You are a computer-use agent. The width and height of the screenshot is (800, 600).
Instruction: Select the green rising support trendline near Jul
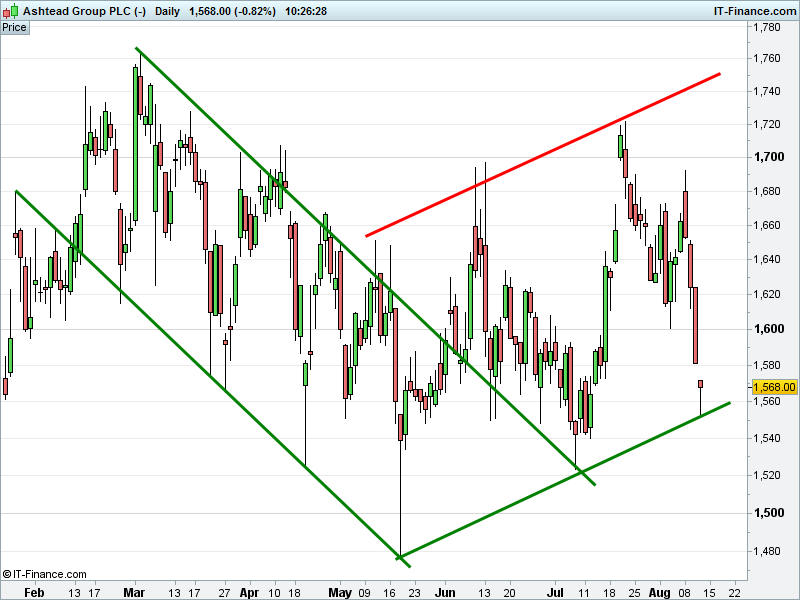click(x=563, y=480)
